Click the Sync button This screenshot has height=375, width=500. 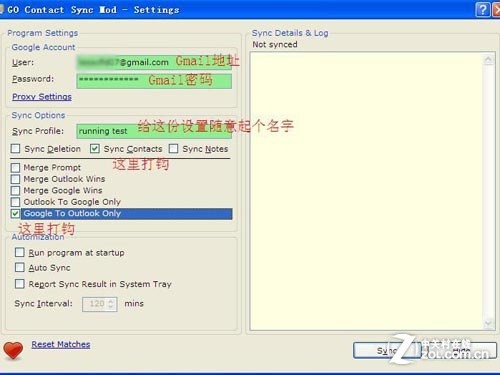(x=387, y=351)
